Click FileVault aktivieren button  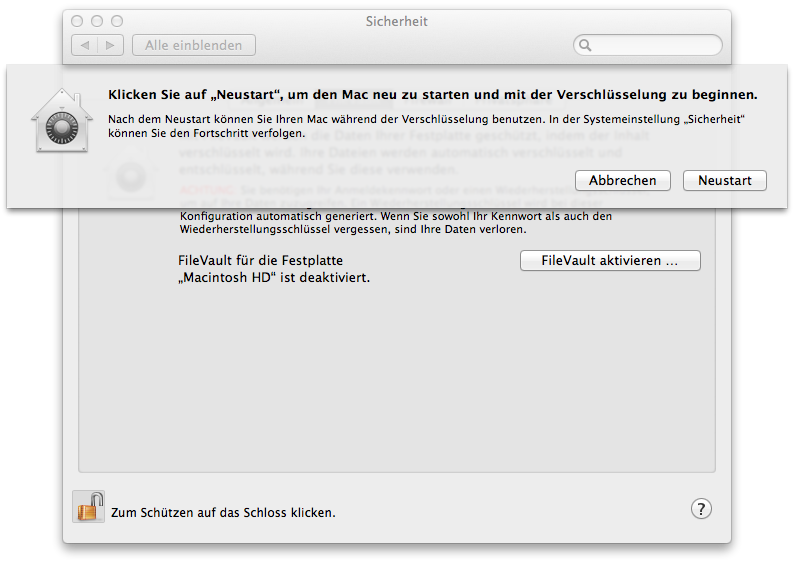tap(610, 261)
